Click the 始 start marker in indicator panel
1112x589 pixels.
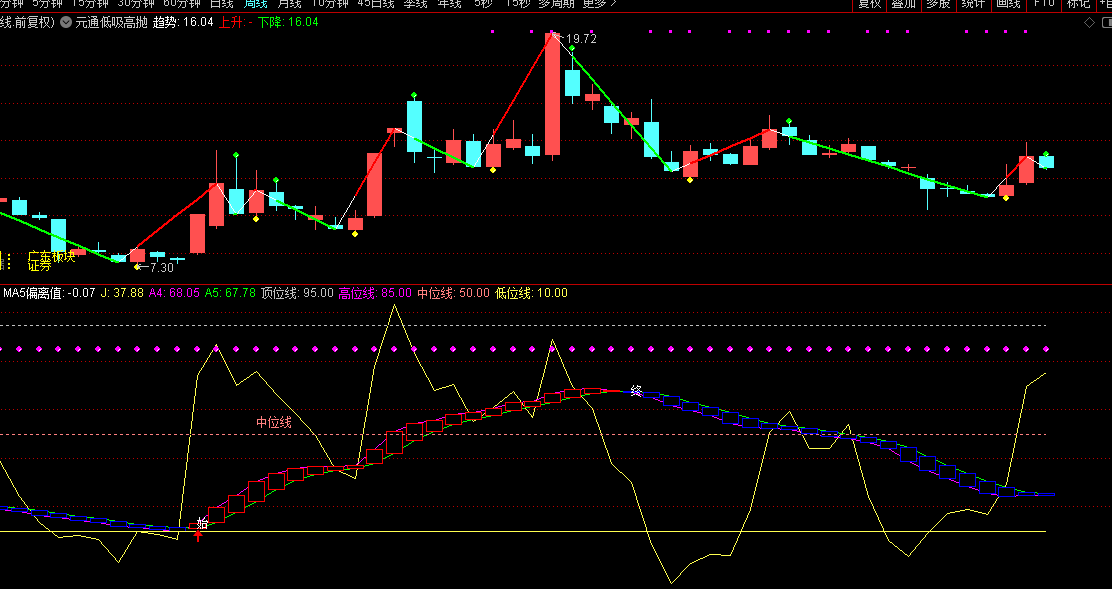pos(202,523)
